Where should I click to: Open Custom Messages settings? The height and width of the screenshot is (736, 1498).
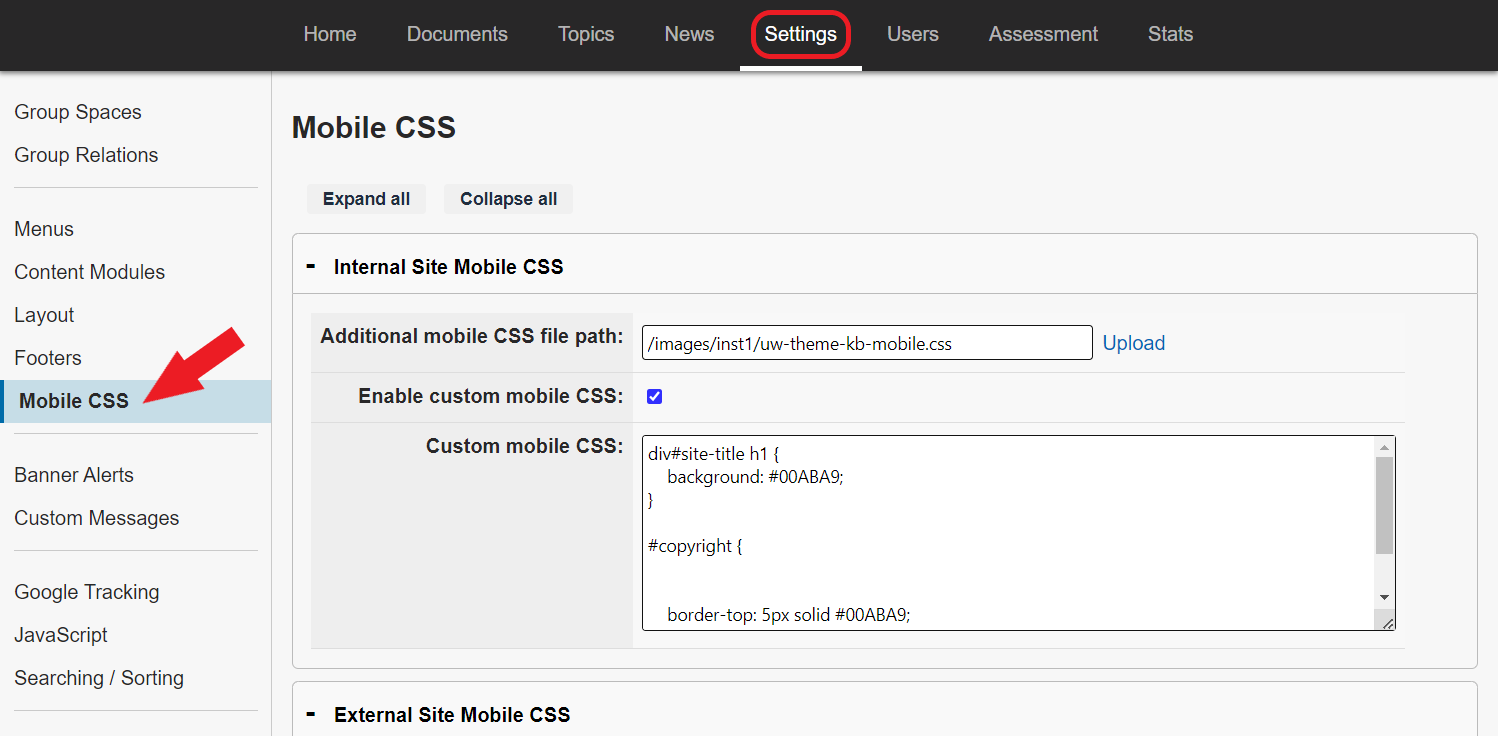[97, 518]
